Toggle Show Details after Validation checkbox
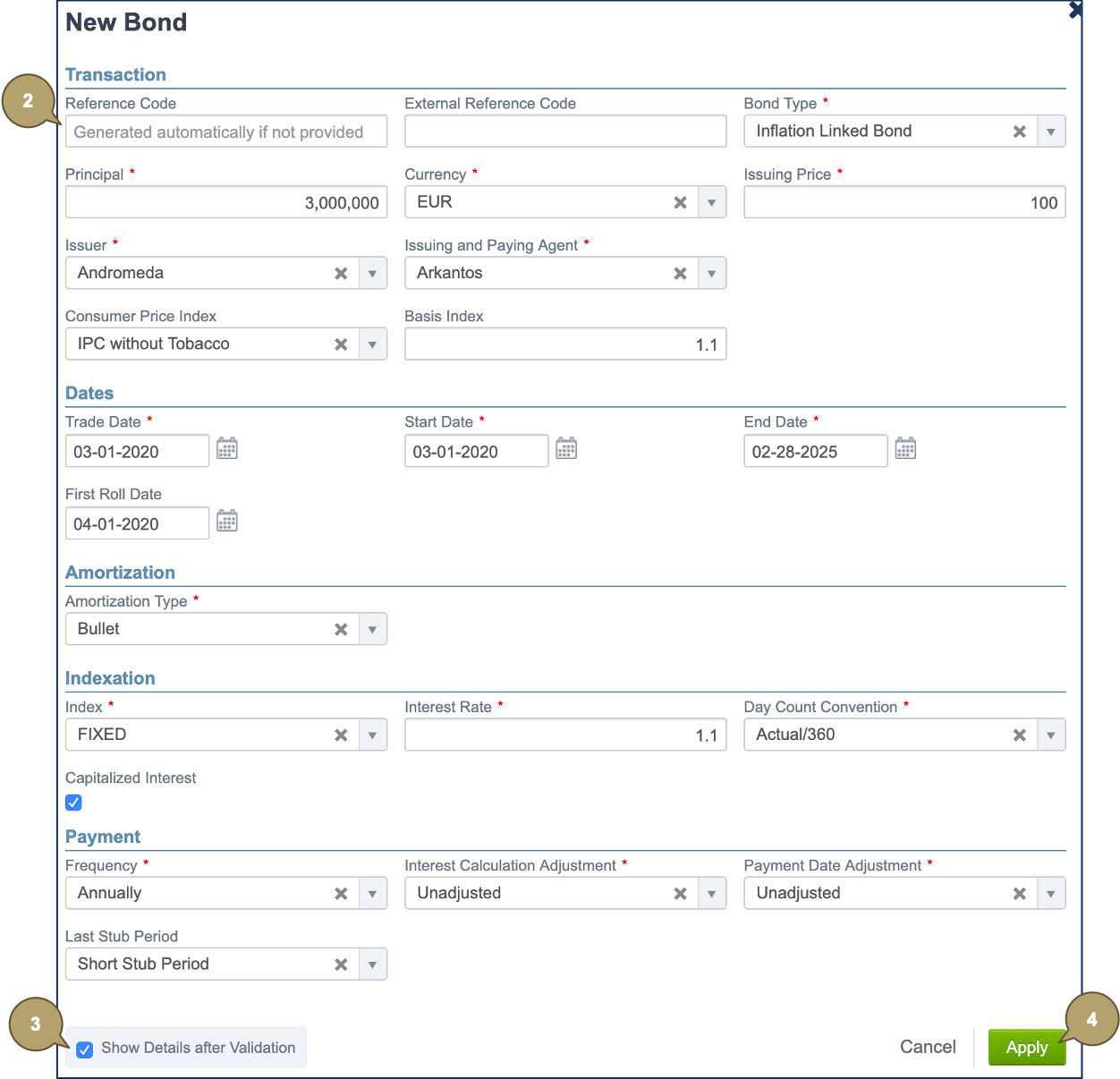The image size is (1120, 1079). (x=85, y=1049)
